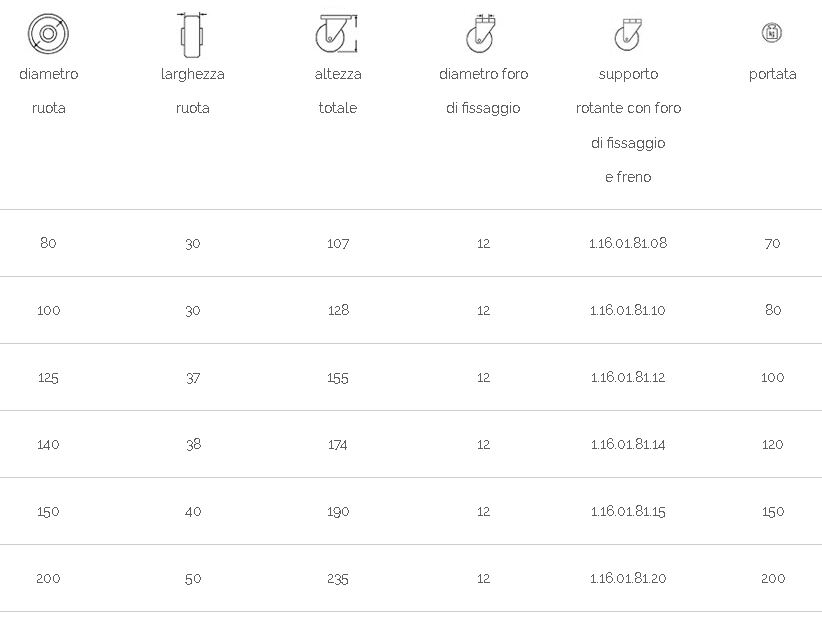Click product code 1.16.01.81.10
Viewport: 822px width, 624px height.
pos(628,310)
